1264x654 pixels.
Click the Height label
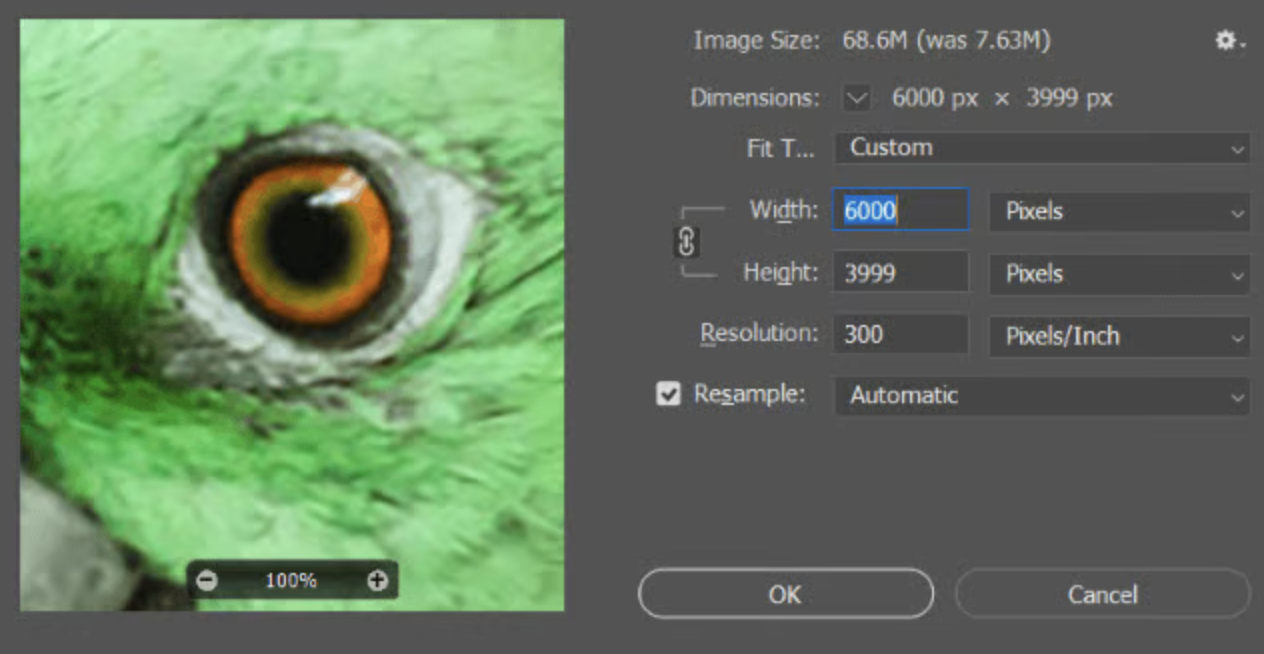(781, 272)
